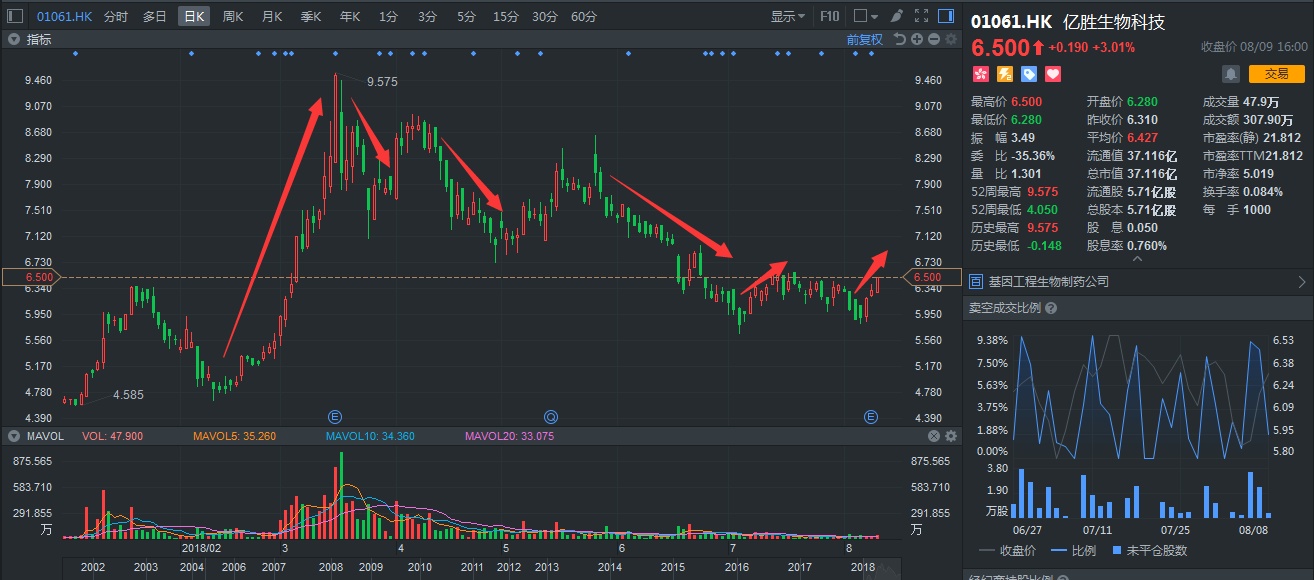Reset chart with the undo arrow
Image resolution: width=1314 pixels, height=580 pixels.
[900, 39]
